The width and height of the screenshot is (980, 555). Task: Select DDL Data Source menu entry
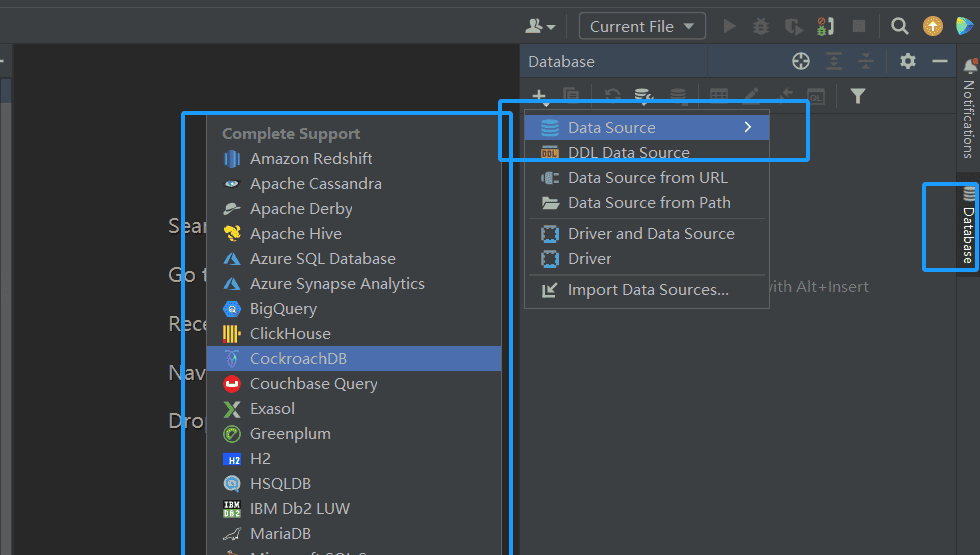pos(628,153)
